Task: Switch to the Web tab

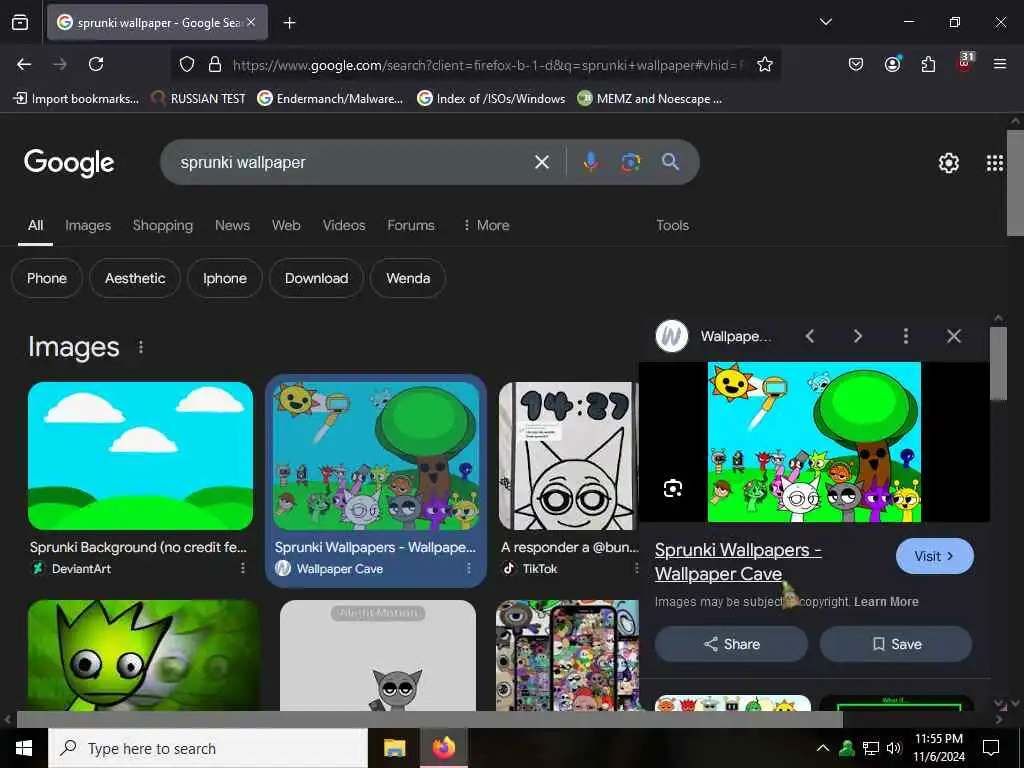Action: tap(286, 225)
